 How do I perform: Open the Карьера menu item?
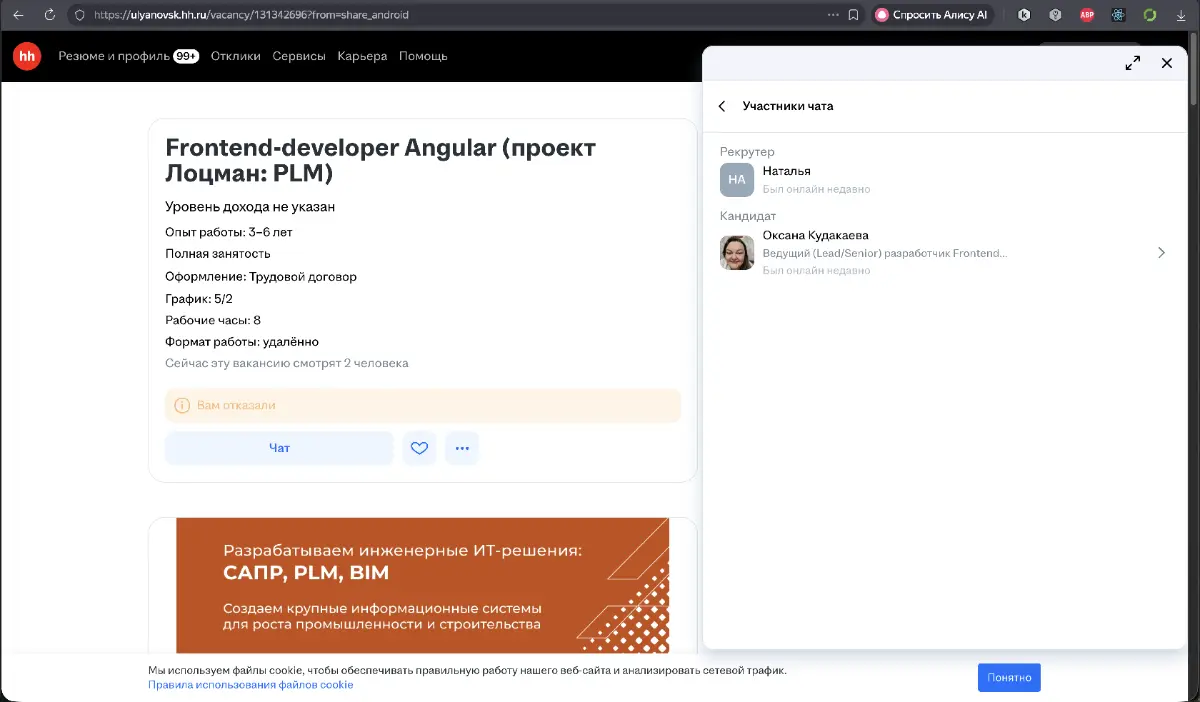pyautogui.click(x=362, y=56)
